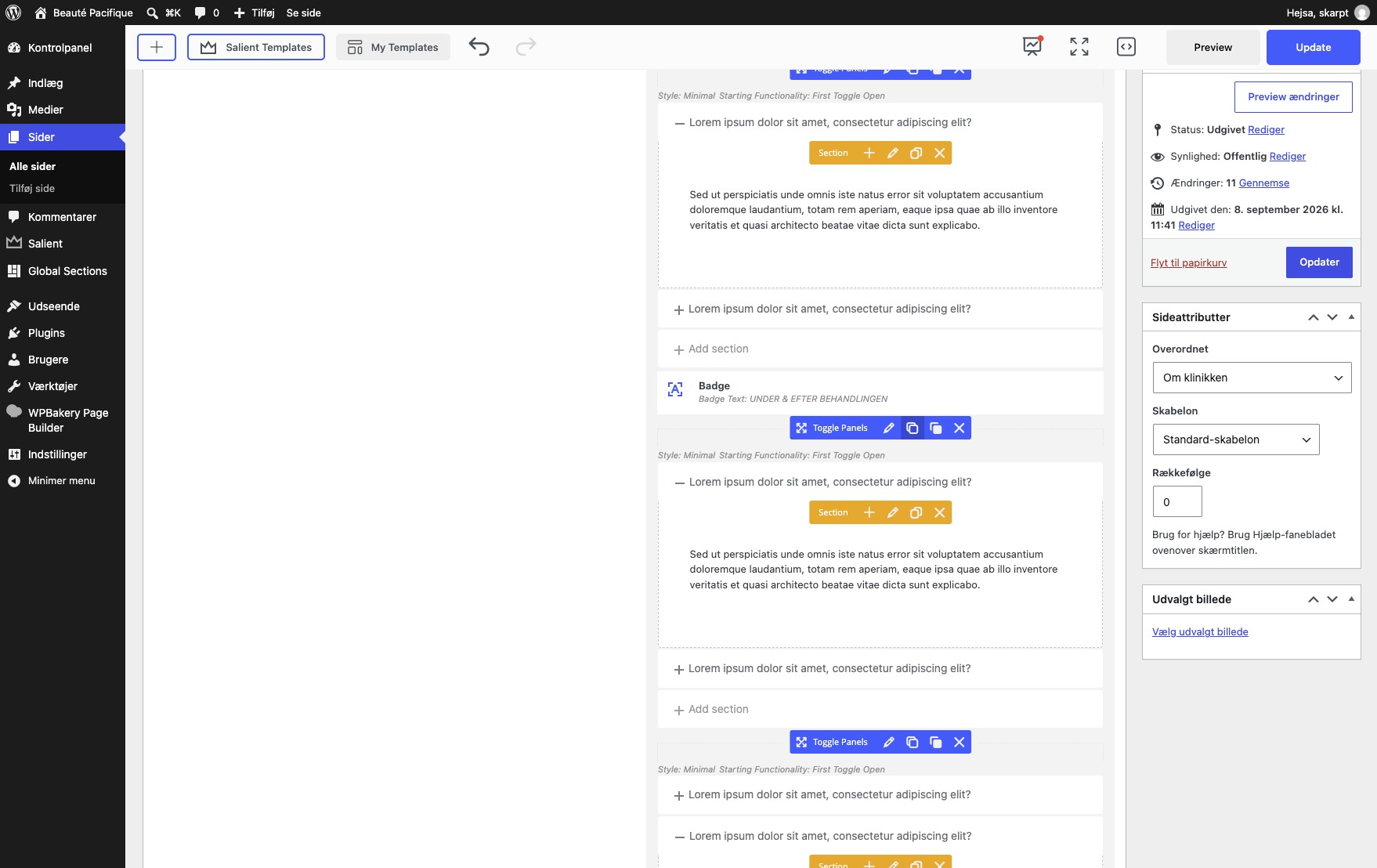The image size is (1377, 868).
Task: Click the Vælg udvalgt billede link
Action: coord(1200,632)
